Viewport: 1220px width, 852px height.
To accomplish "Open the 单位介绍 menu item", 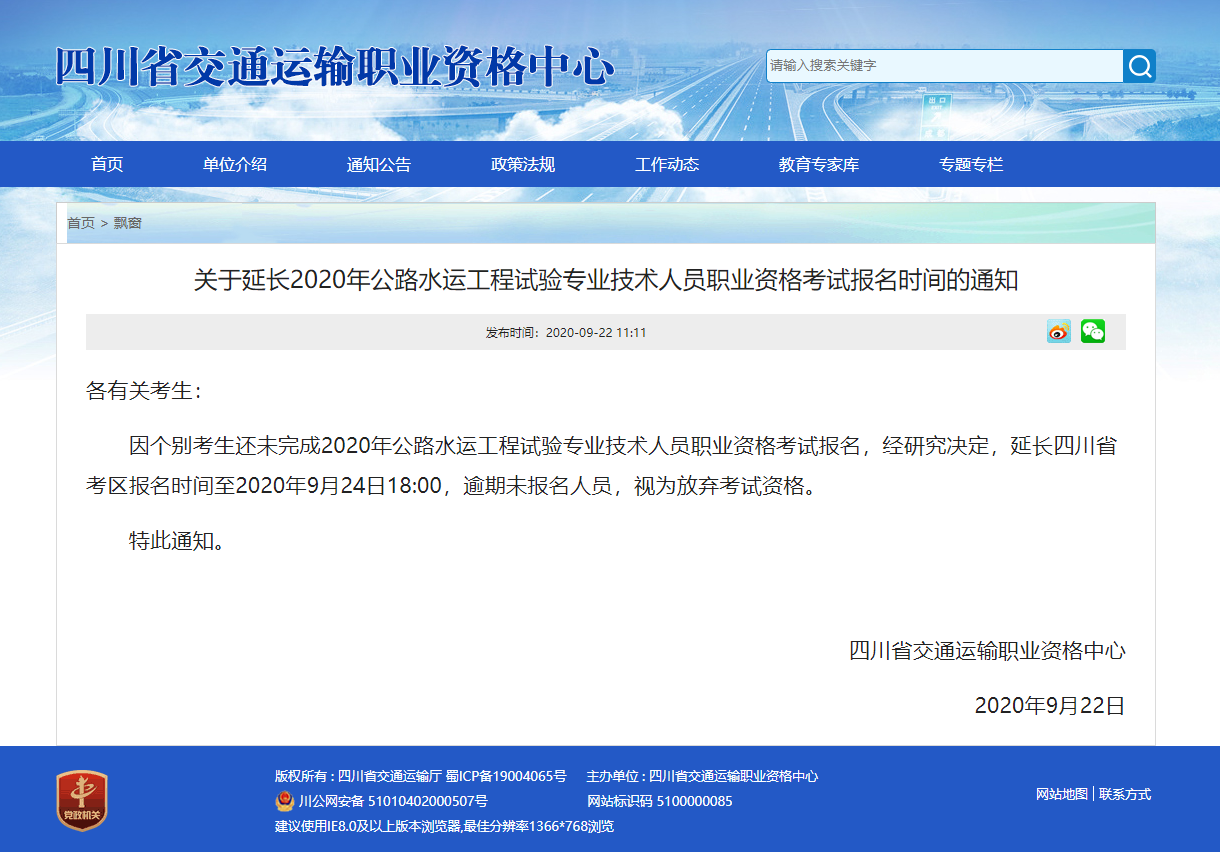I will (235, 165).
